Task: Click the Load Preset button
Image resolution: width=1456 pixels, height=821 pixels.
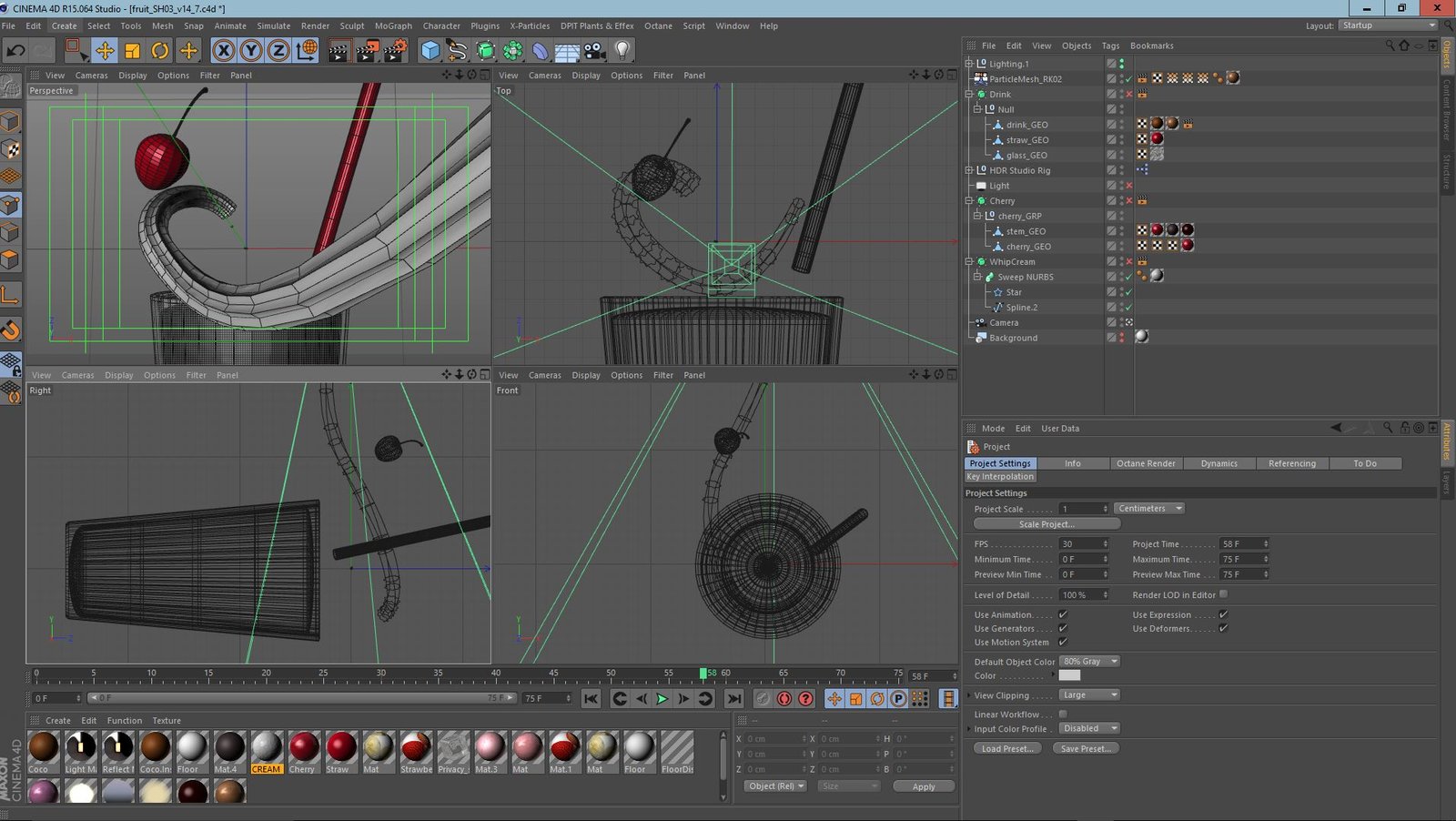Action: (1006, 749)
